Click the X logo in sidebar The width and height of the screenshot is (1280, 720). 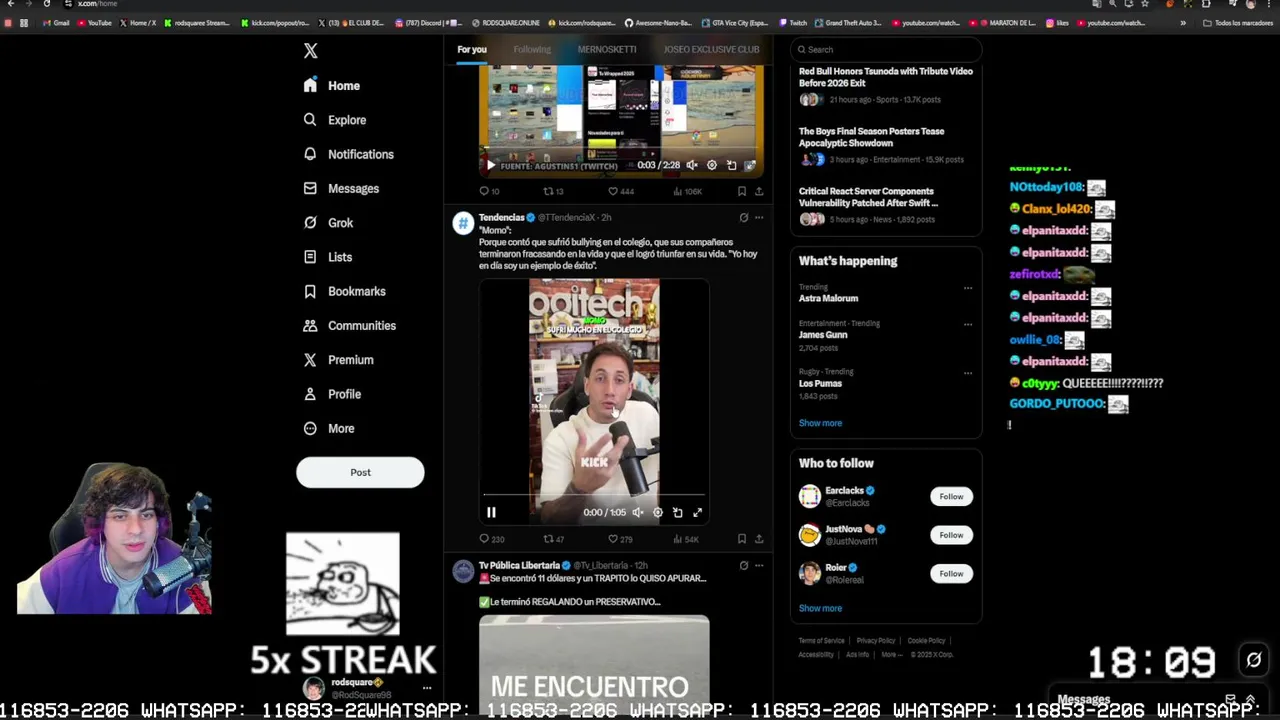[311, 51]
